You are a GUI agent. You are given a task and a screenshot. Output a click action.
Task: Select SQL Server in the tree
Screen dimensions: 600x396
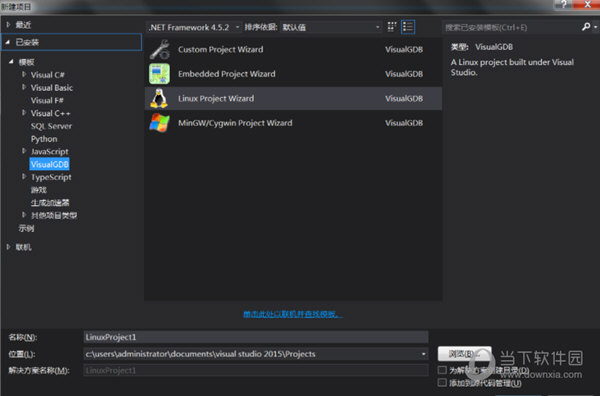51,126
